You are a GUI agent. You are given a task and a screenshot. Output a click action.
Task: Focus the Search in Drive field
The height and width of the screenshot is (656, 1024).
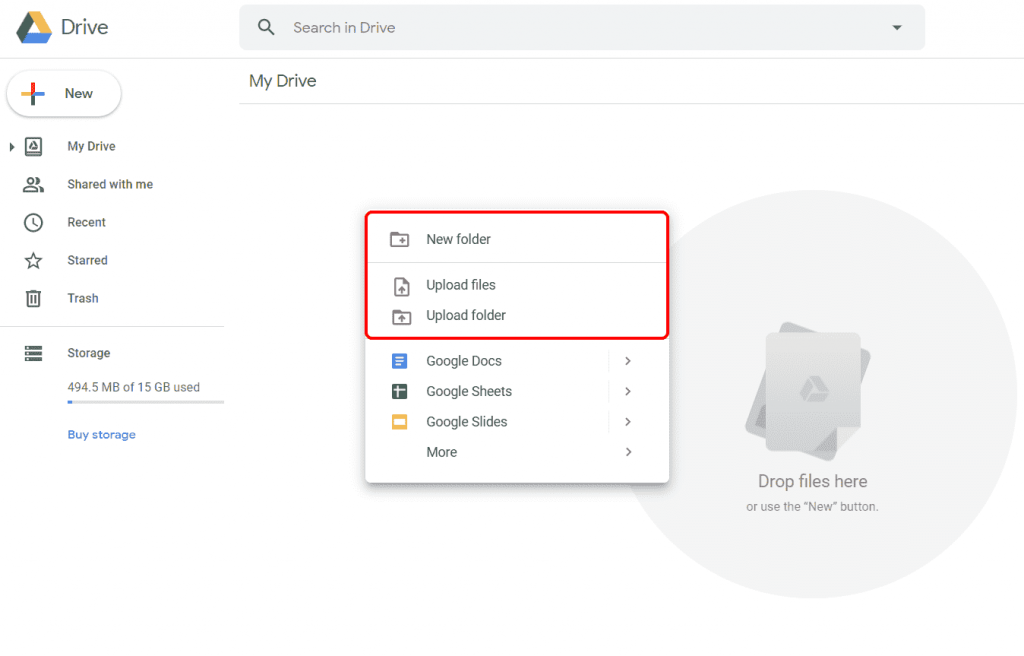pyautogui.click(x=582, y=27)
